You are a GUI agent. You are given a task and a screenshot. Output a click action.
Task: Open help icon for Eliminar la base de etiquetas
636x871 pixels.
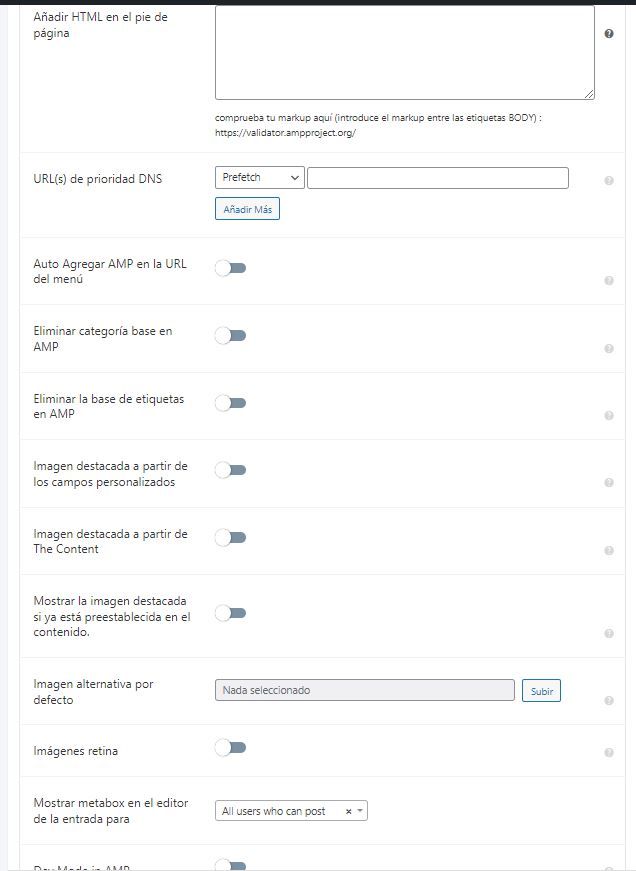point(609,416)
